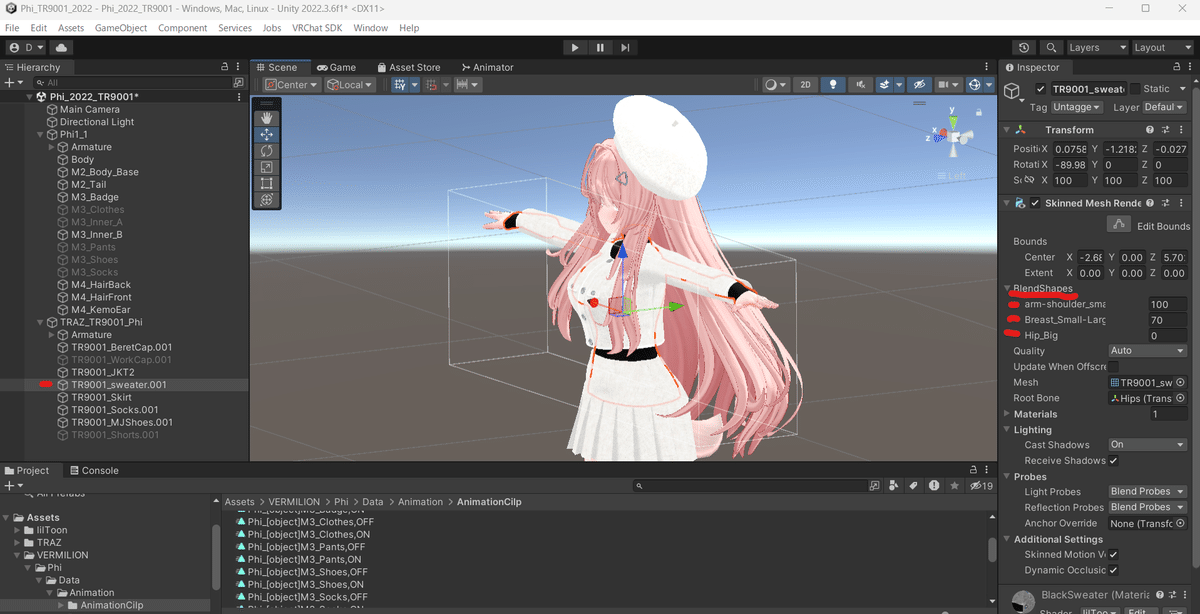Viewport: 1200px width, 614px height.
Task: Open the VRChat SDK menu
Action: coord(318,28)
